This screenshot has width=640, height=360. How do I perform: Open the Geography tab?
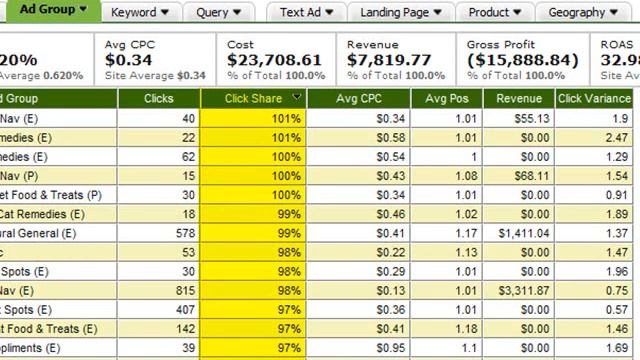tap(583, 13)
